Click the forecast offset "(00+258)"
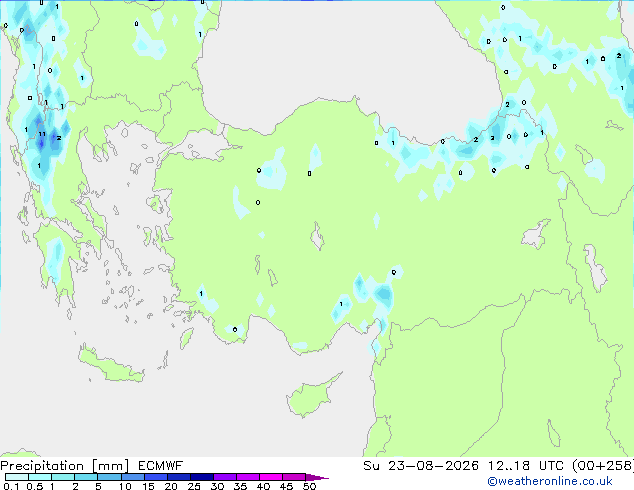This screenshot has height=490, width=634. tap(603, 466)
